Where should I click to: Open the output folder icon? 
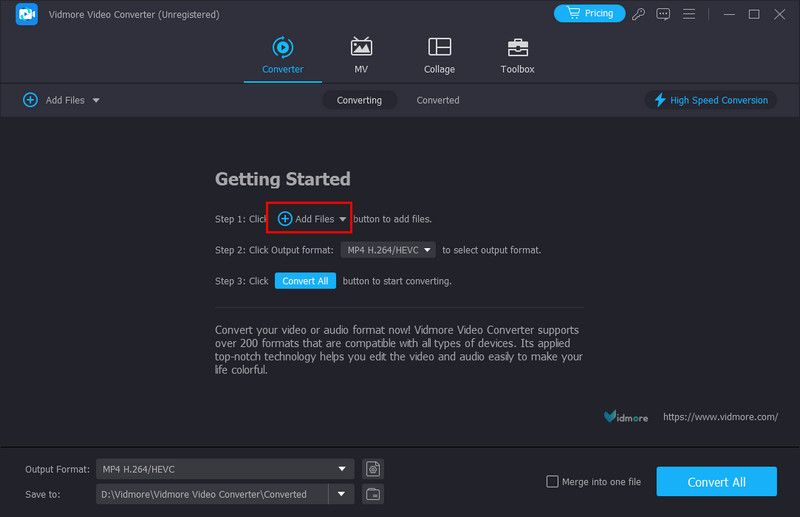click(x=373, y=494)
